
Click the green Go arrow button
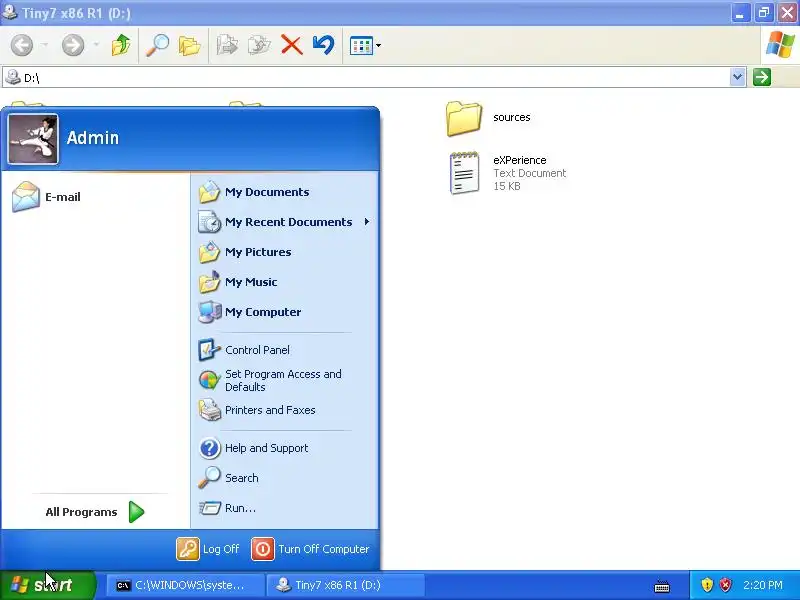click(x=762, y=77)
